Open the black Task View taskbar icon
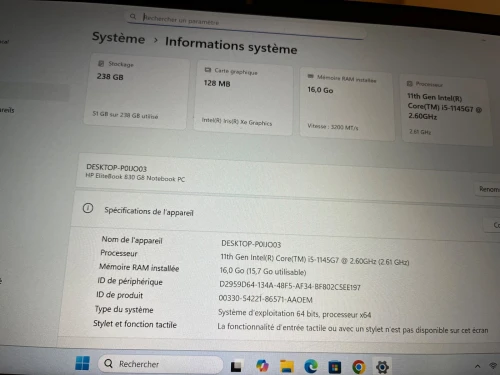The image size is (500, 375). click(x=236, y=367)
